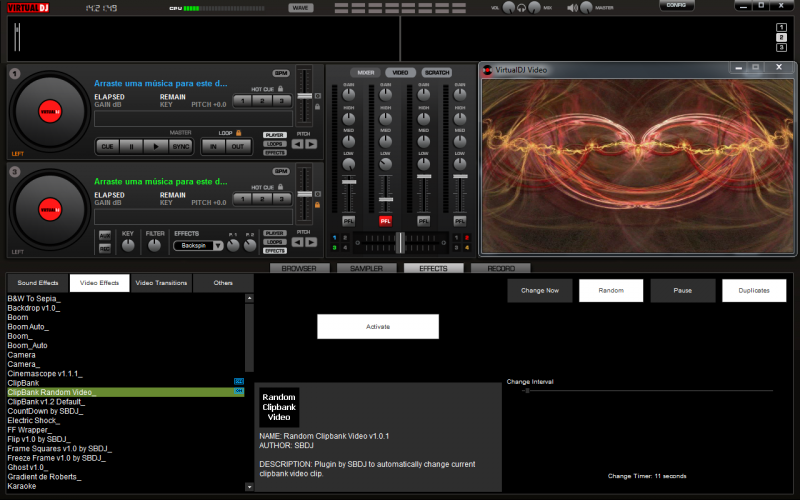Click effect parameter P.2 knob on deck 3
Image resolution: width=800 pixels, height=500 pixels.
click(249, 246)
